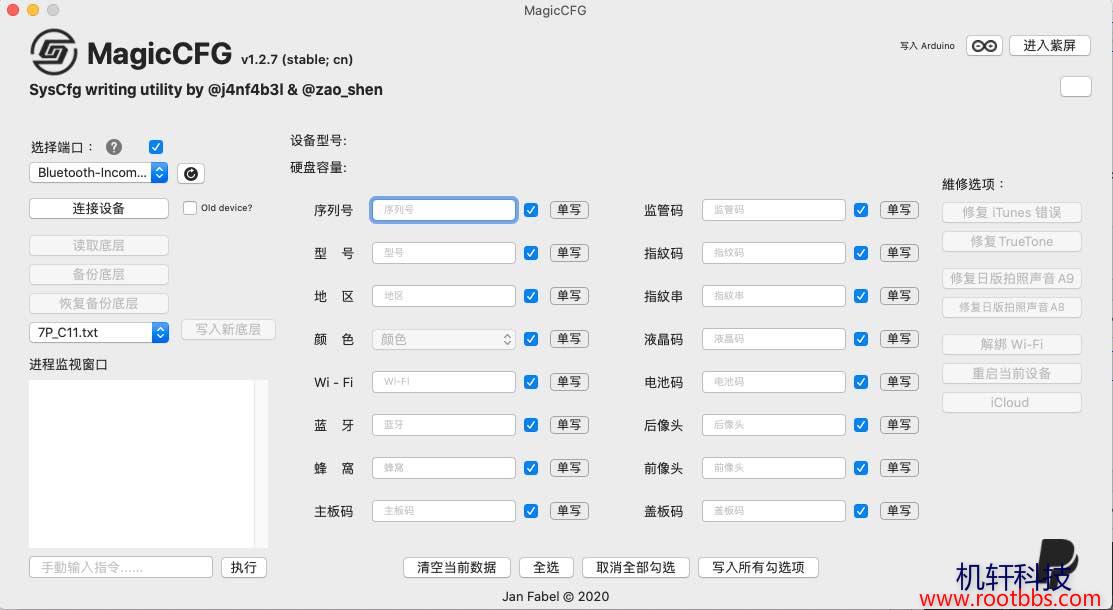Click the 写入 Arduino label
Image resolution: width=1113 pixels, height=610 pixels.
tap(927, 46)
